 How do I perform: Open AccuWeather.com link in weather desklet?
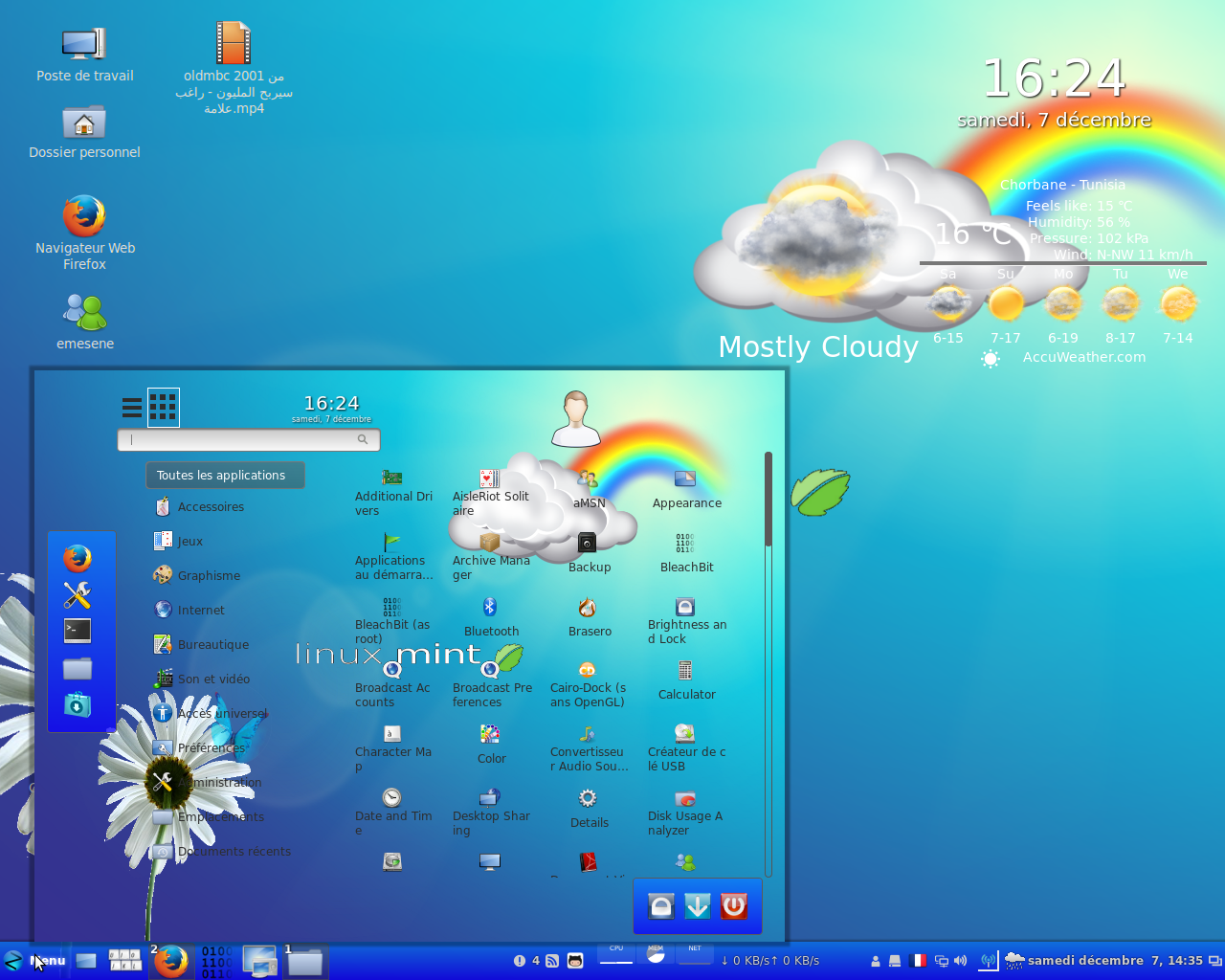[x=1083, y=357]
